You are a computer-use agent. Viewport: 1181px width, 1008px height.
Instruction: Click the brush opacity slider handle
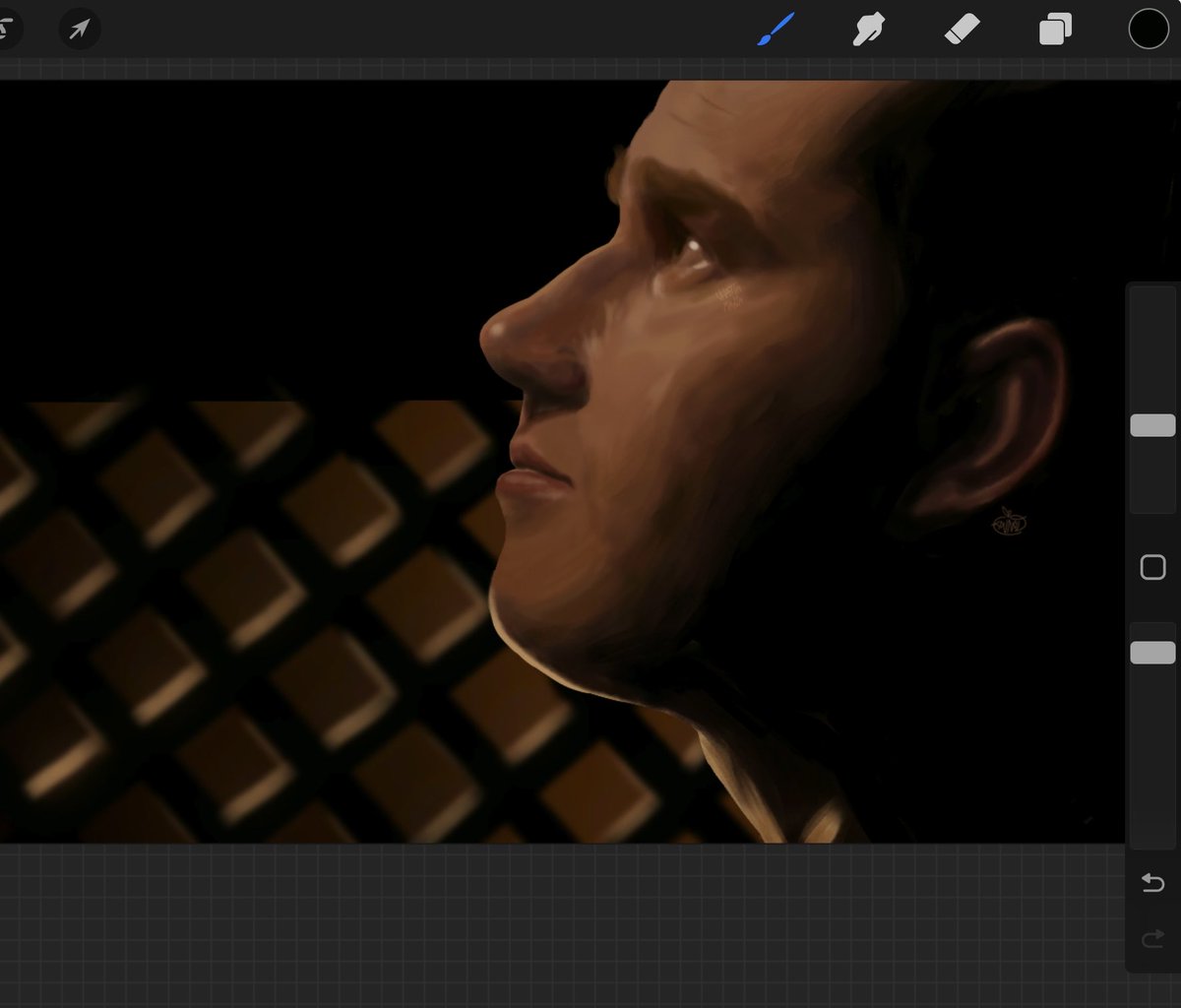coord(1152,653)
